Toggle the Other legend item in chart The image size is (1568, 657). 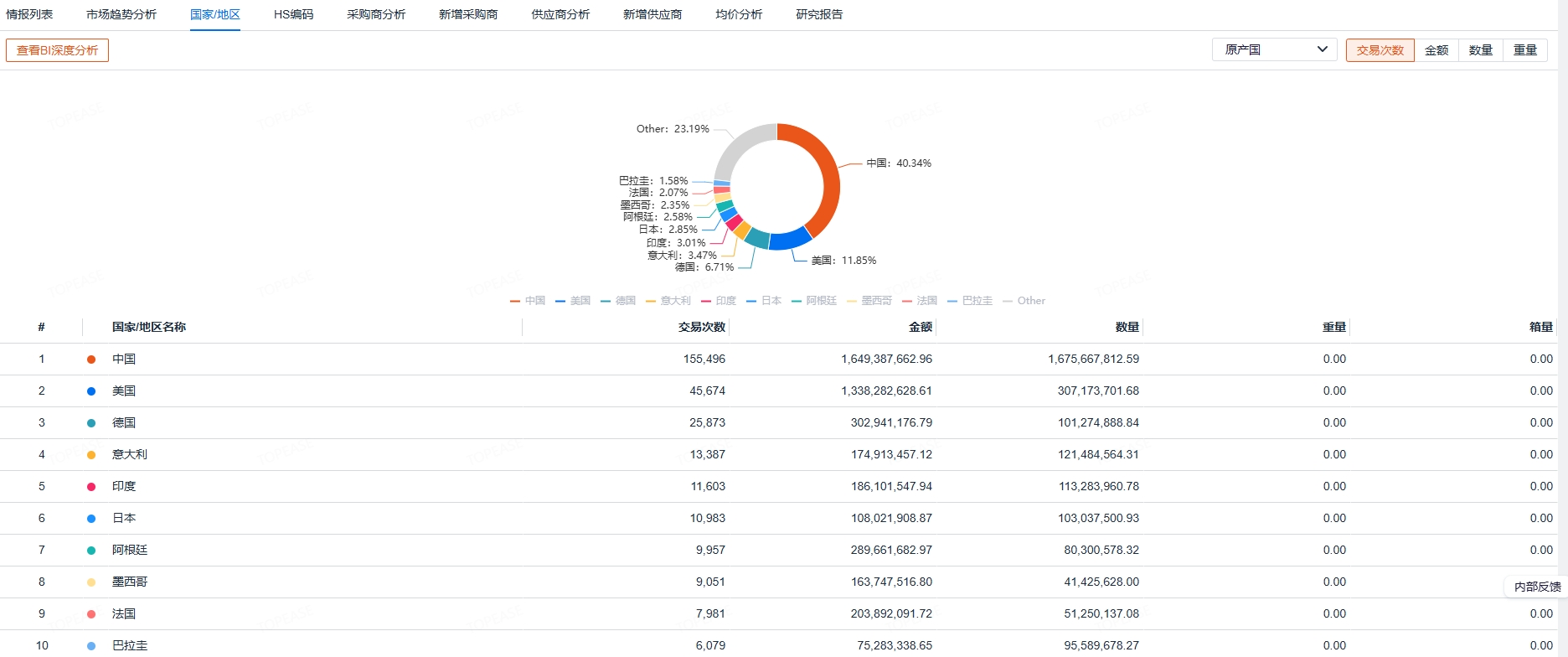pyautogui.click(x=1024, y=301)
